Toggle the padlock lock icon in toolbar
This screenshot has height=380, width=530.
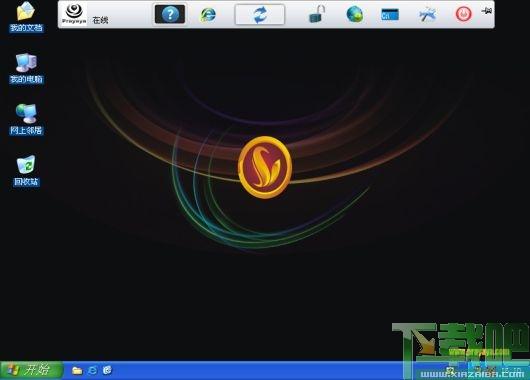317,14
